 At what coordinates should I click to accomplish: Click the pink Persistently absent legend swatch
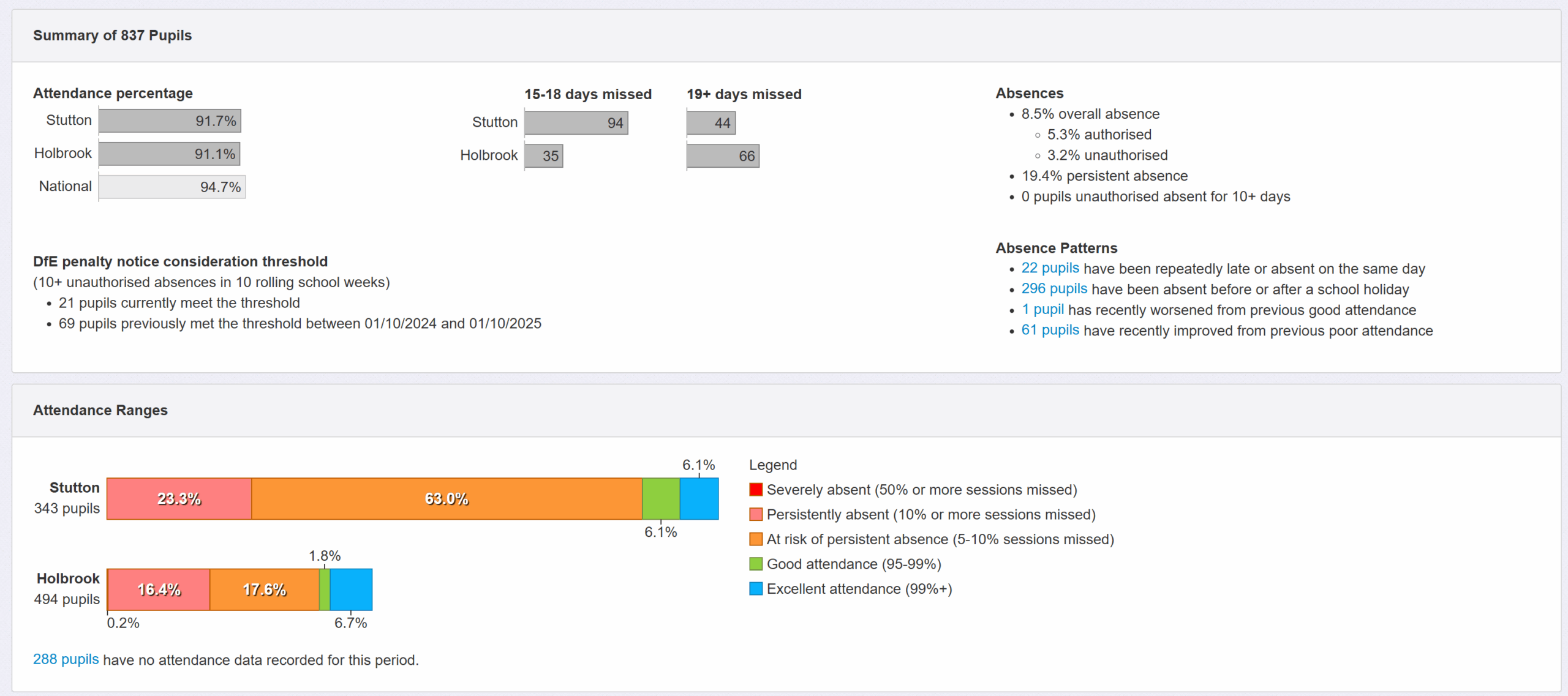click(756, 514)
